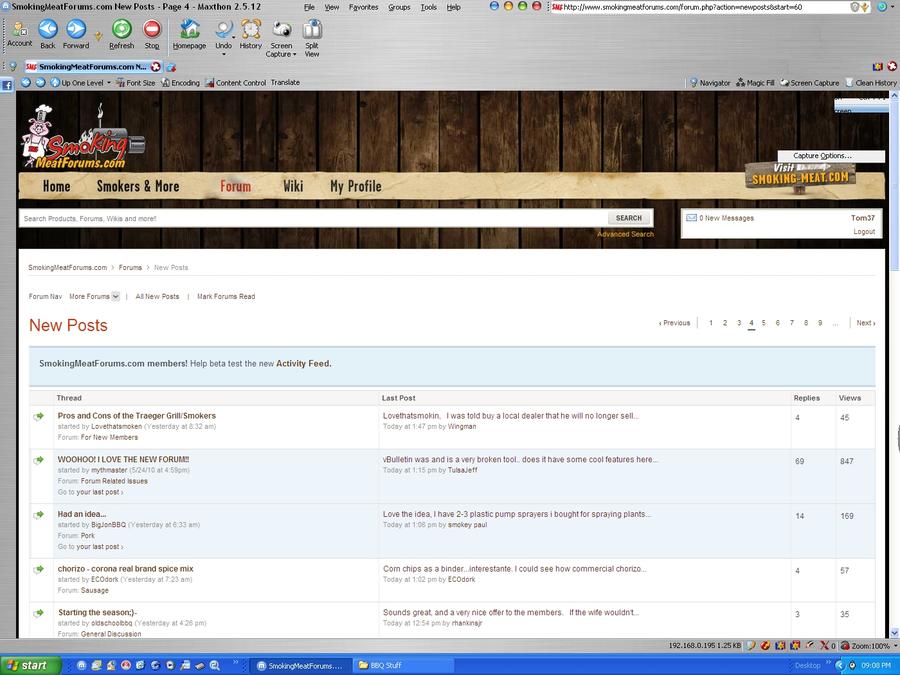The width and height of the screenshot is (900, 675).
Task: Open the Traeger Grill/Smokers thread
Action: pos(137,416)
